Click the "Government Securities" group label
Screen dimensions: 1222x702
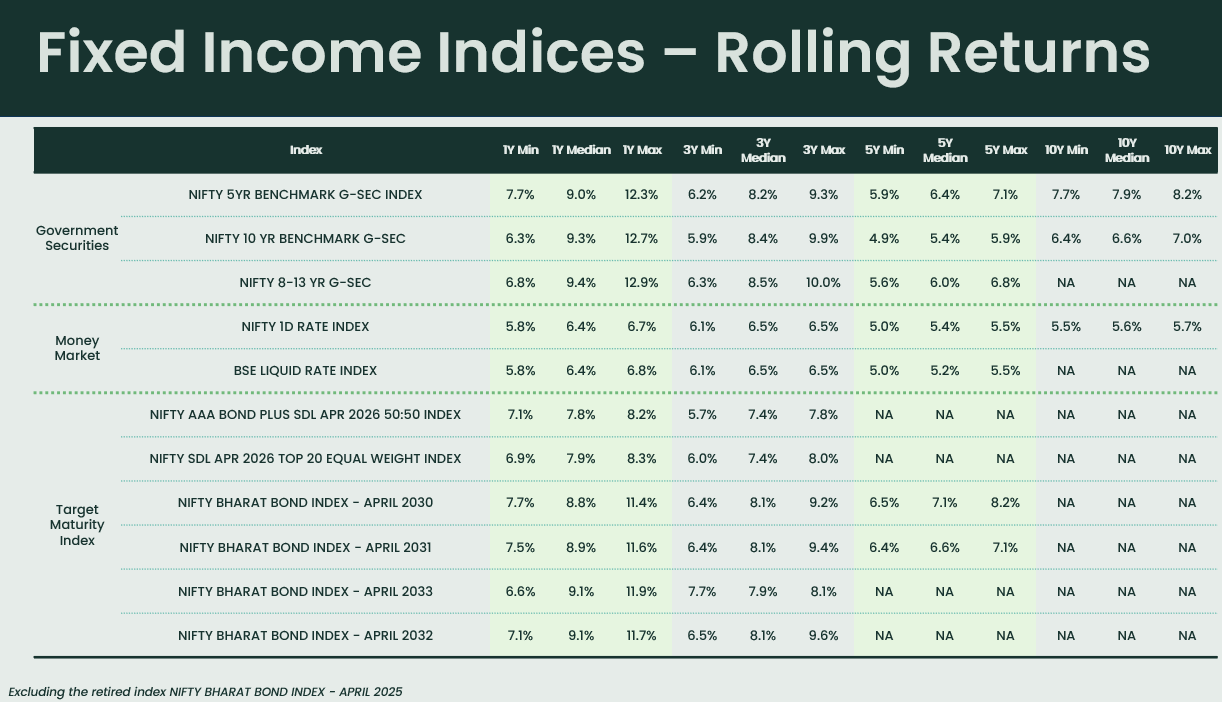click(x=77, y=238)
